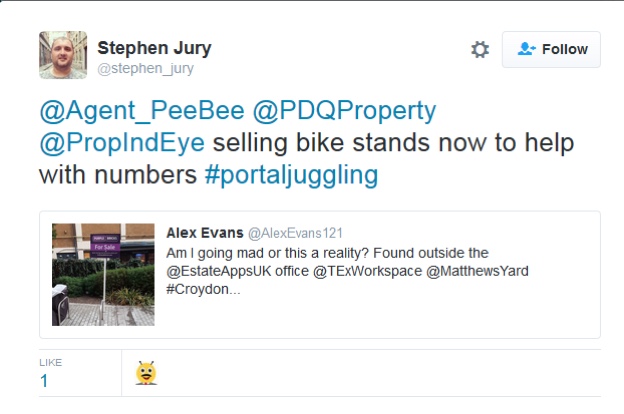Image resolution: width=624 pixels, height=414 pixels.
Task: Click the Follow button
Action: coord(551,49)
